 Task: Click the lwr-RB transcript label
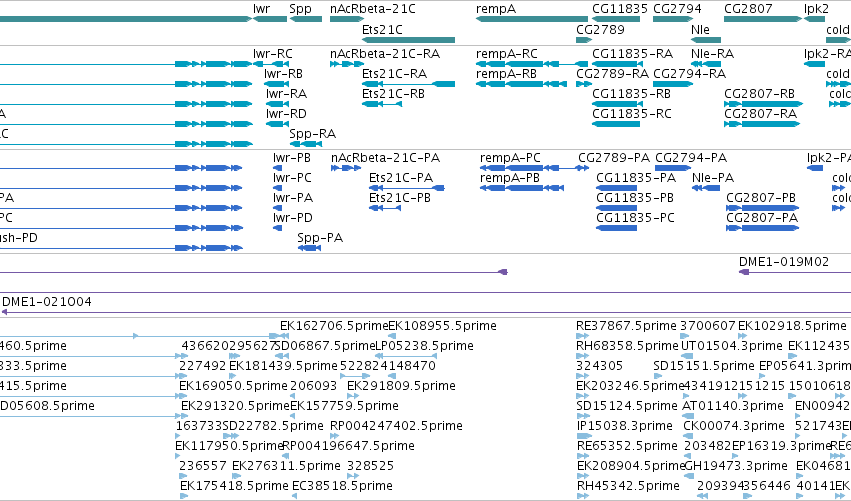pyautogui.click(x=283, y=74)
